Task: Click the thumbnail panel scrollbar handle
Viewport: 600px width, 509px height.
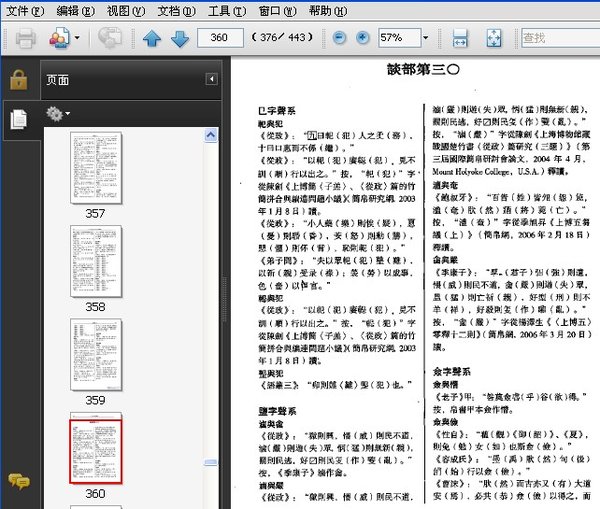Action: tap(211, 462)
